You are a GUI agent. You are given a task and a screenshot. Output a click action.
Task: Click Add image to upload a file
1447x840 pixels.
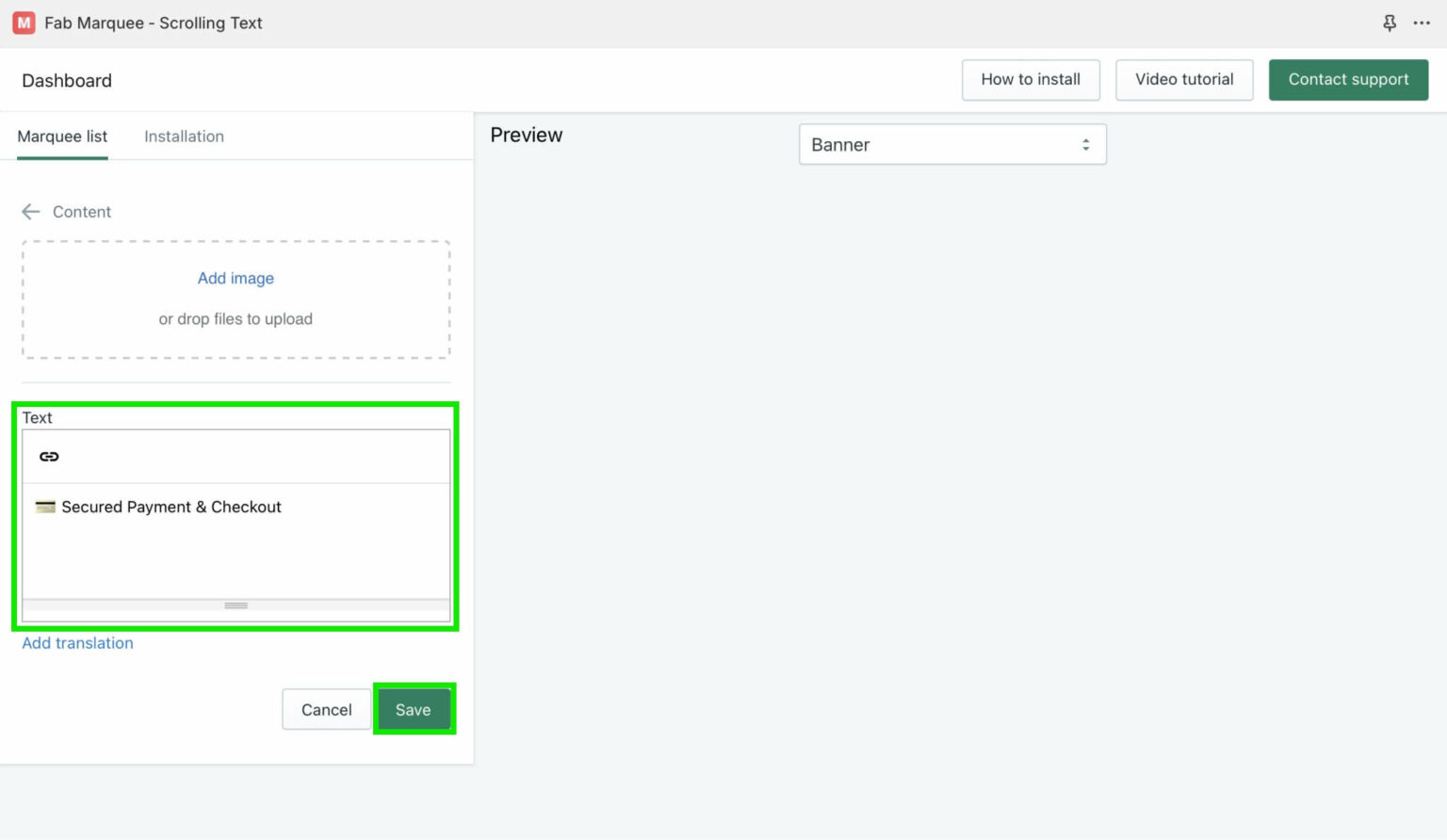coord(236,278)
